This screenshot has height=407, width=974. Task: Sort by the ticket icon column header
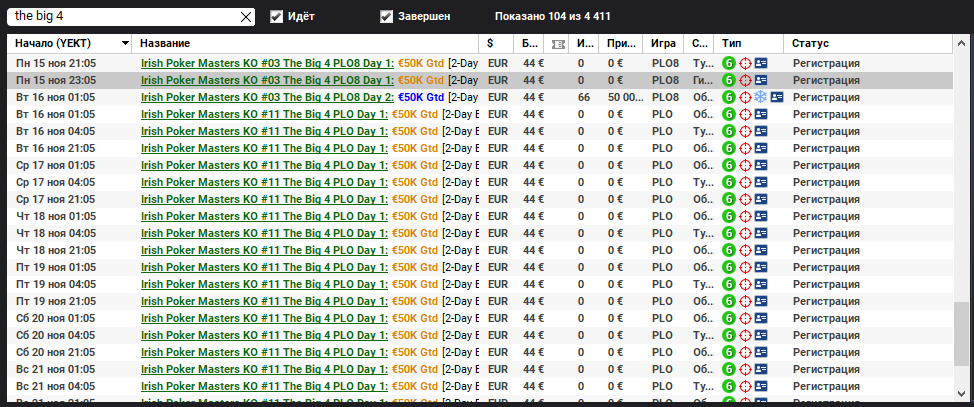[558, 43]
